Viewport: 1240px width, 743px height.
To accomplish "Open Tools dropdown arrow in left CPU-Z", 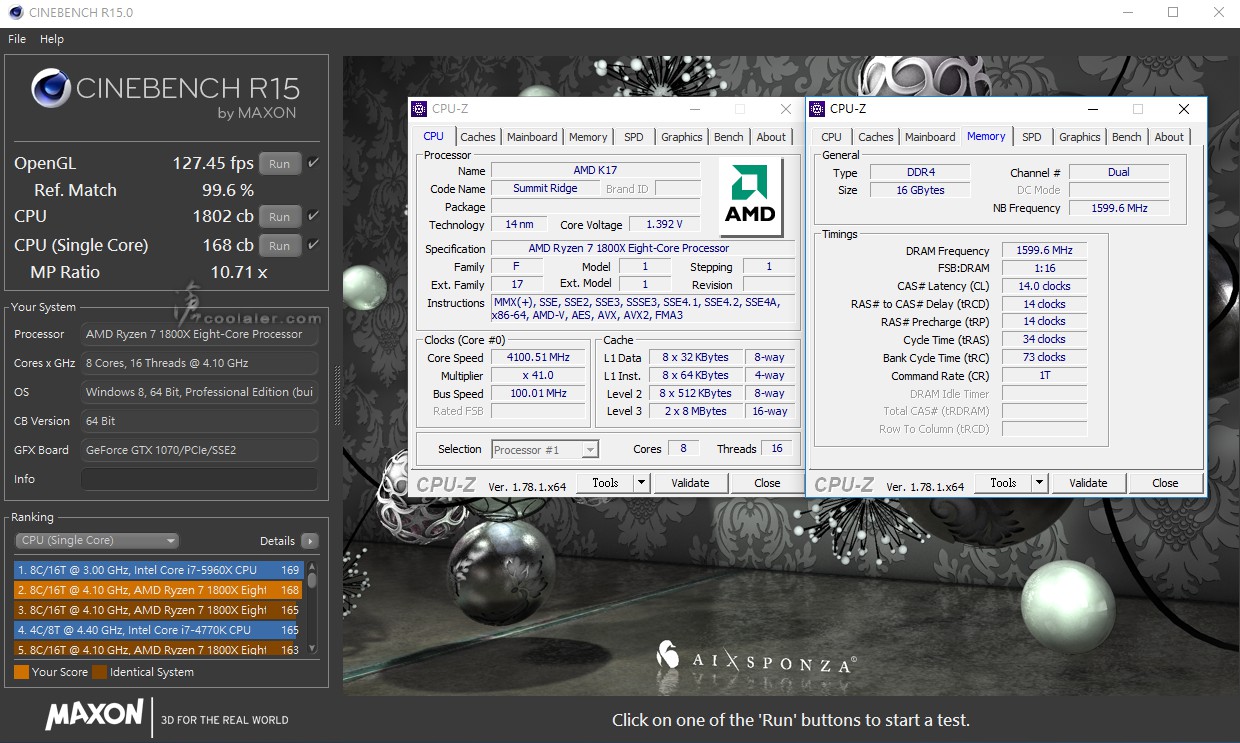I will (x=642, y=483).
